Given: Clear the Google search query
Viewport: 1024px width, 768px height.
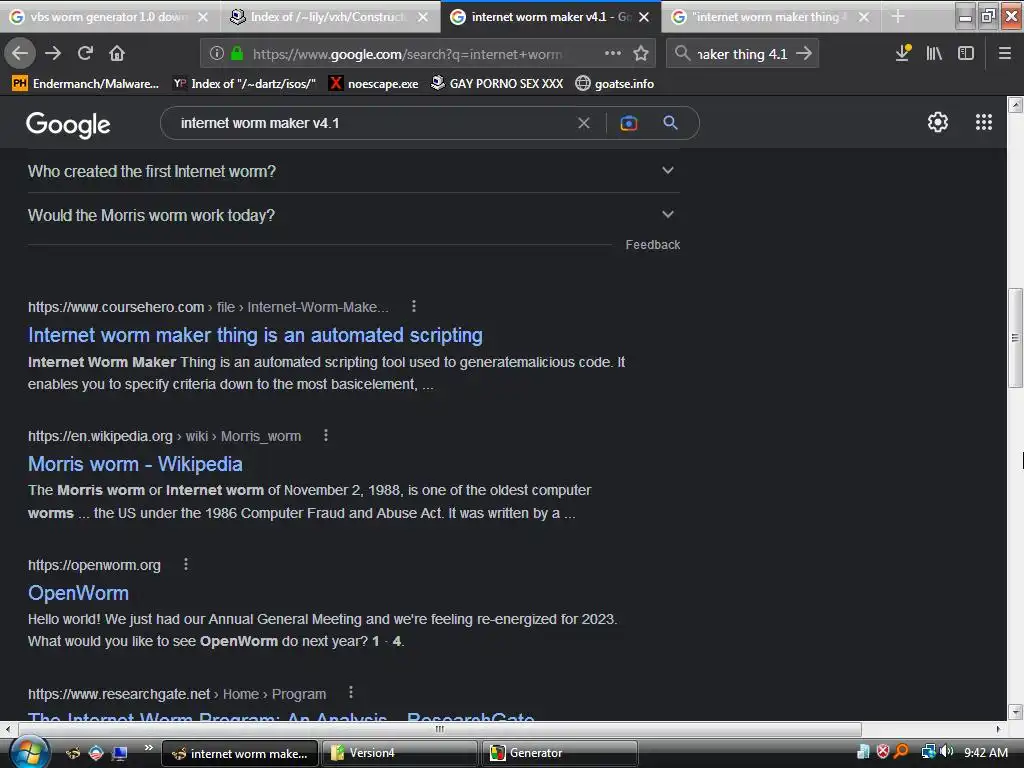Looking at the screenshot, I should (584, 123).
